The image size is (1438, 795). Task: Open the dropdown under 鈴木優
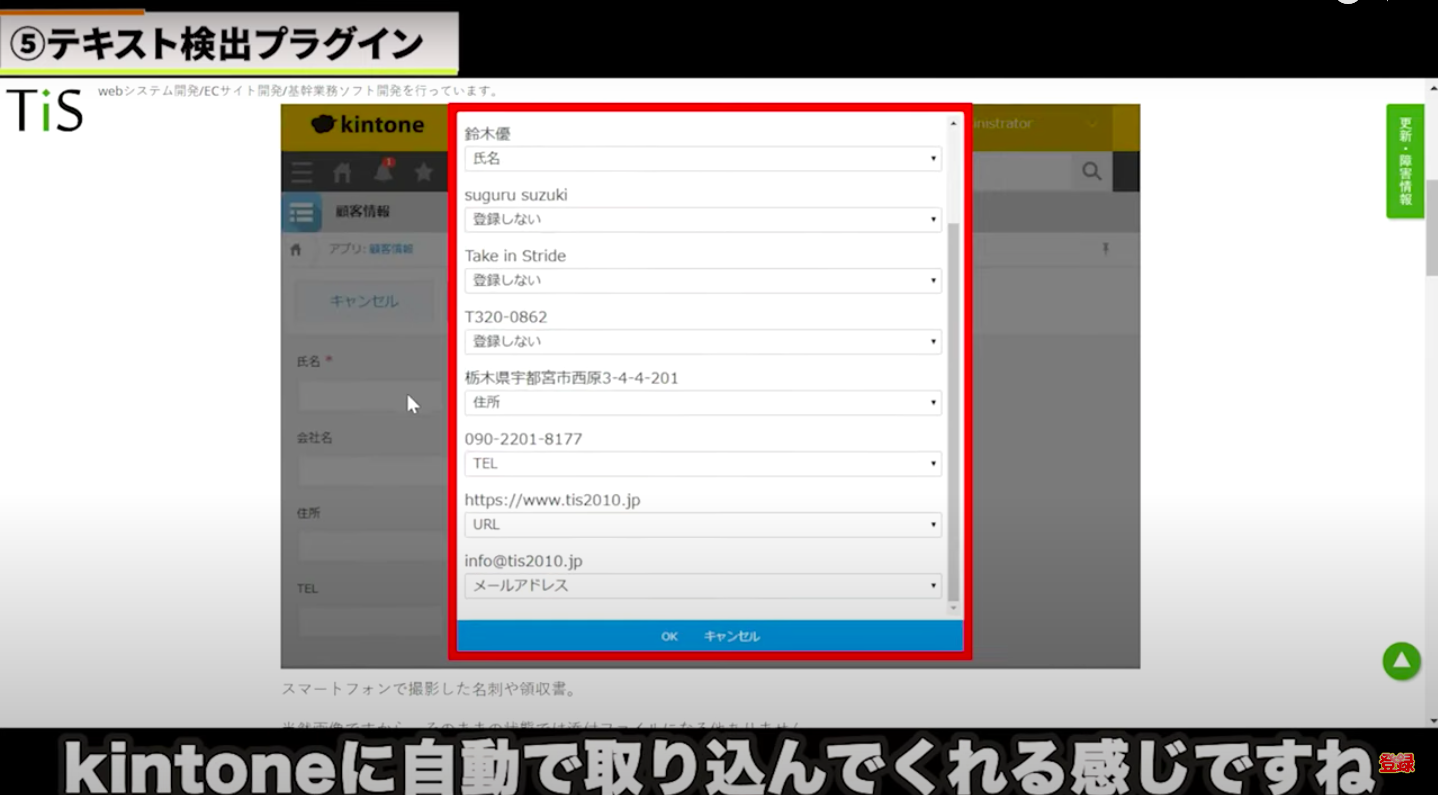(x=702, y=158)
